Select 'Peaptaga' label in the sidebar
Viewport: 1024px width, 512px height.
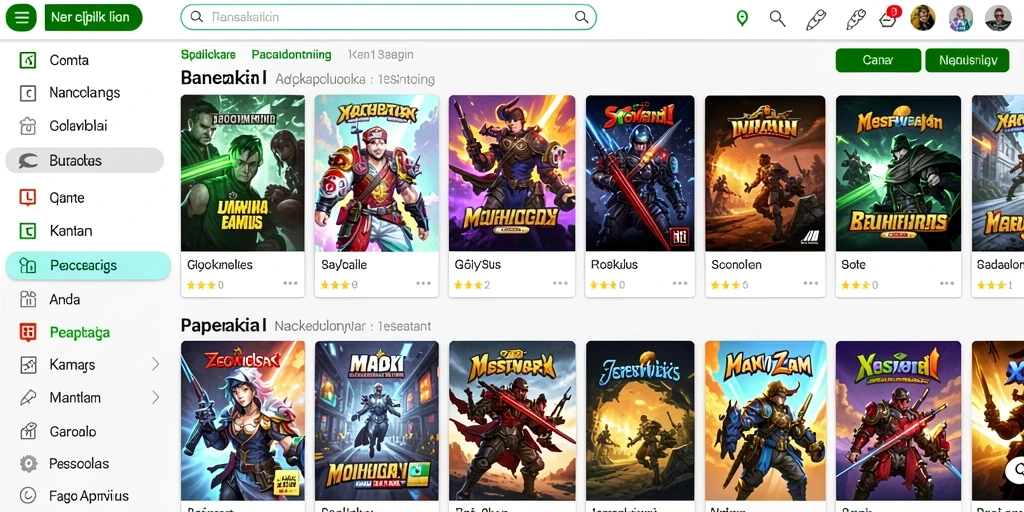(x=80, y=332)
